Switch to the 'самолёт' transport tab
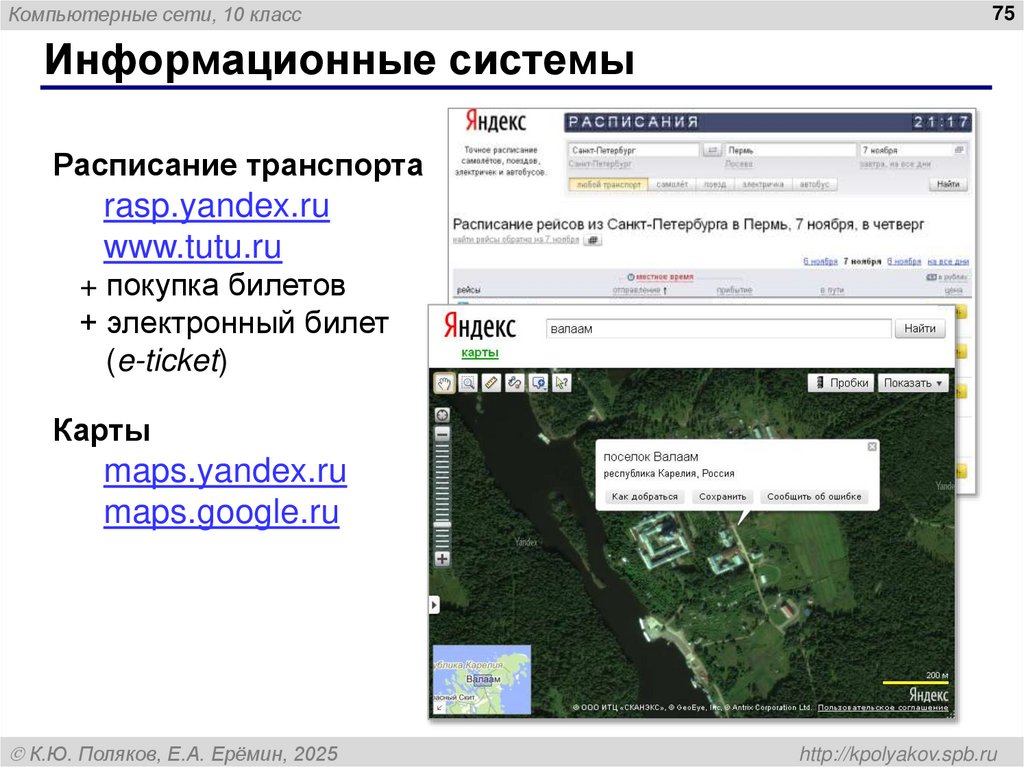Screen dimensions: 1024x767 click(x=672, y=184)
